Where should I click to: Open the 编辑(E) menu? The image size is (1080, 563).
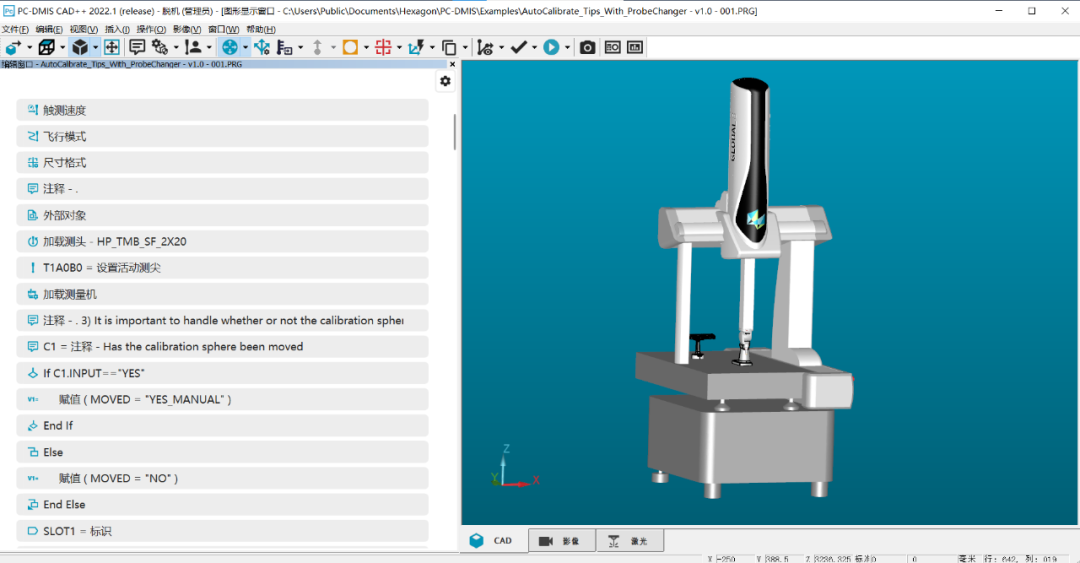[49, 30]
